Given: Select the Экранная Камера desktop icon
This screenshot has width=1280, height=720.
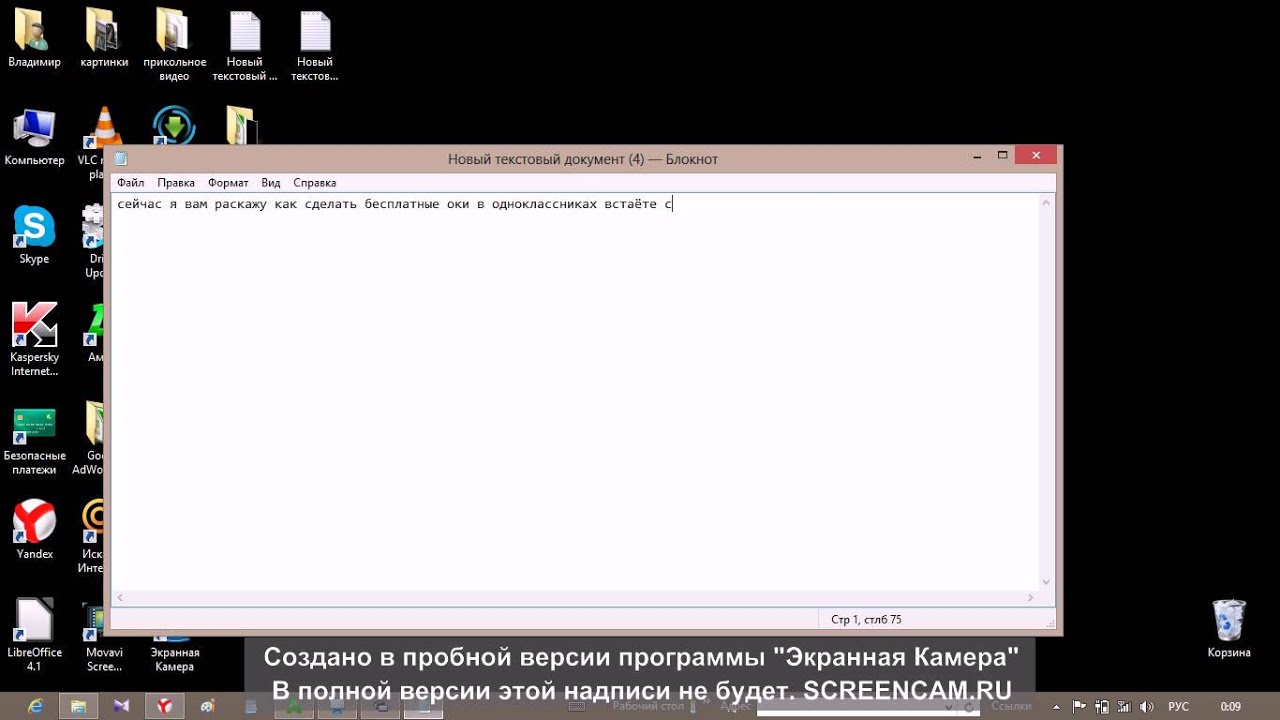Looking at the screenshot, I should (174, 655).
